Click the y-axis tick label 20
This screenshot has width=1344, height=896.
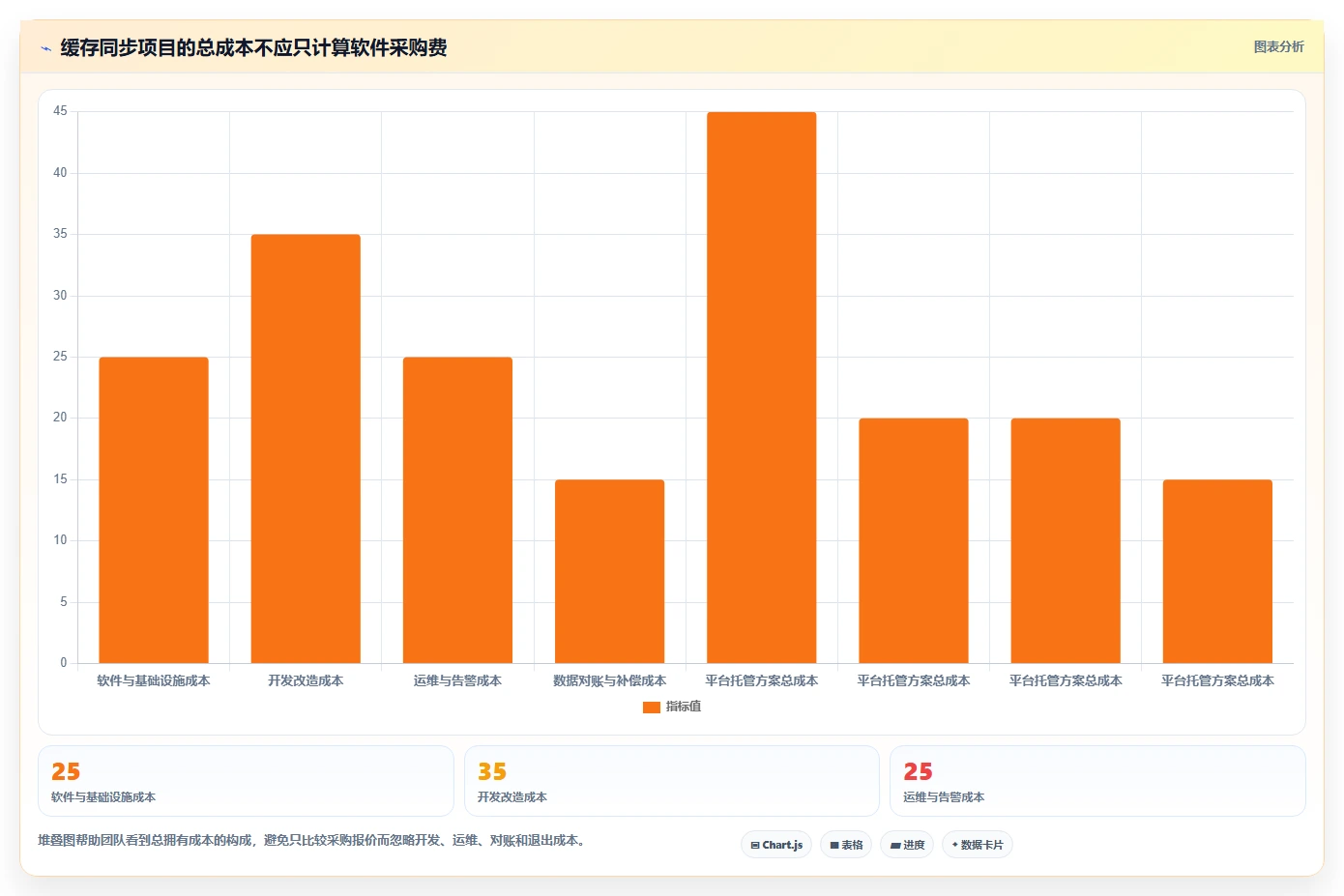60,418
